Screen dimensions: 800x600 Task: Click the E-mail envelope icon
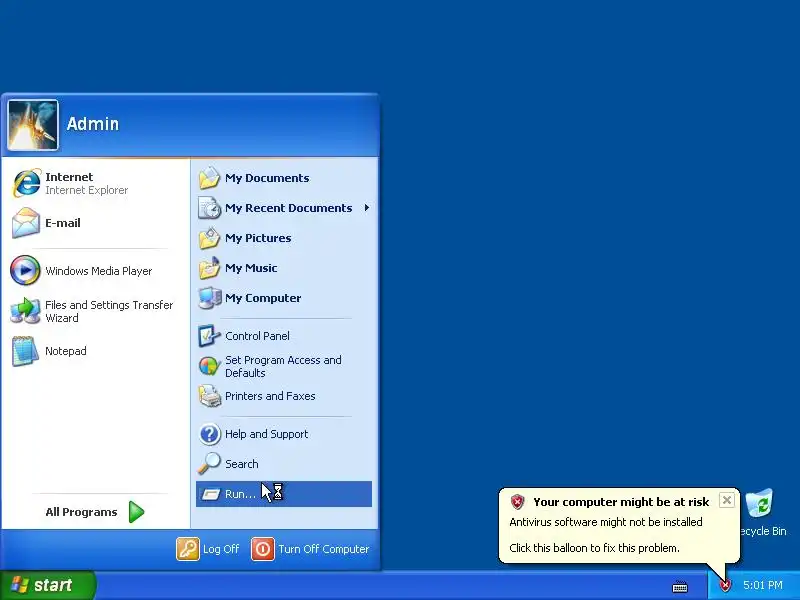(x=26, y=223)
